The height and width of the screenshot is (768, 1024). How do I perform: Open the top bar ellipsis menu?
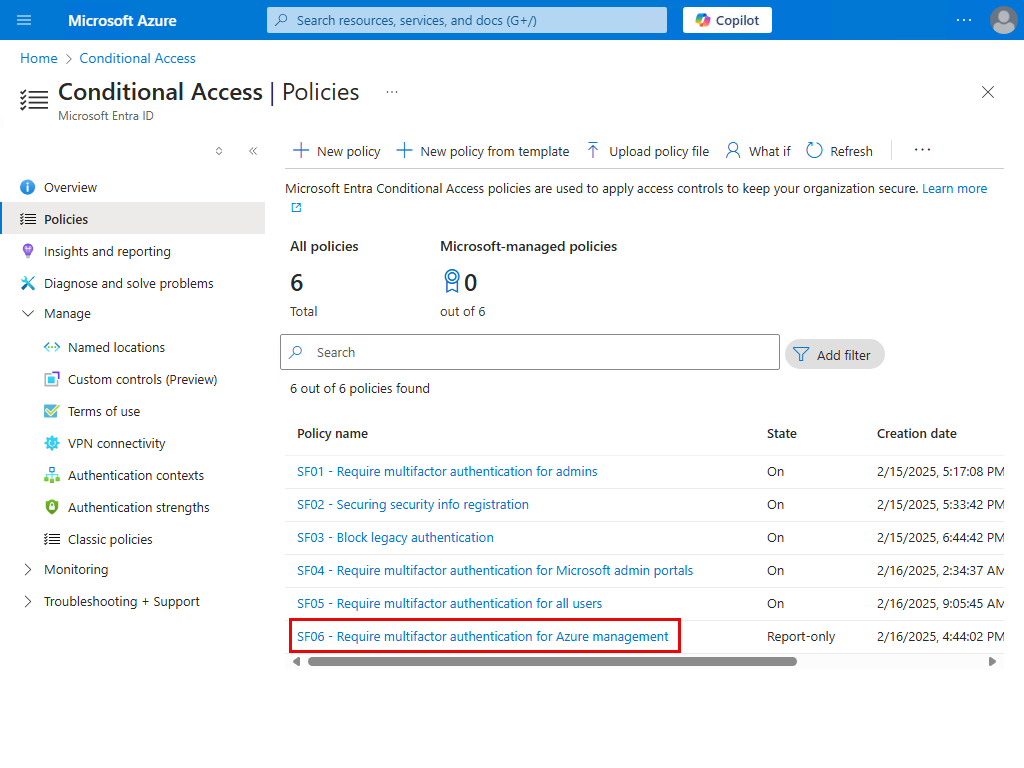pos(963,20)
